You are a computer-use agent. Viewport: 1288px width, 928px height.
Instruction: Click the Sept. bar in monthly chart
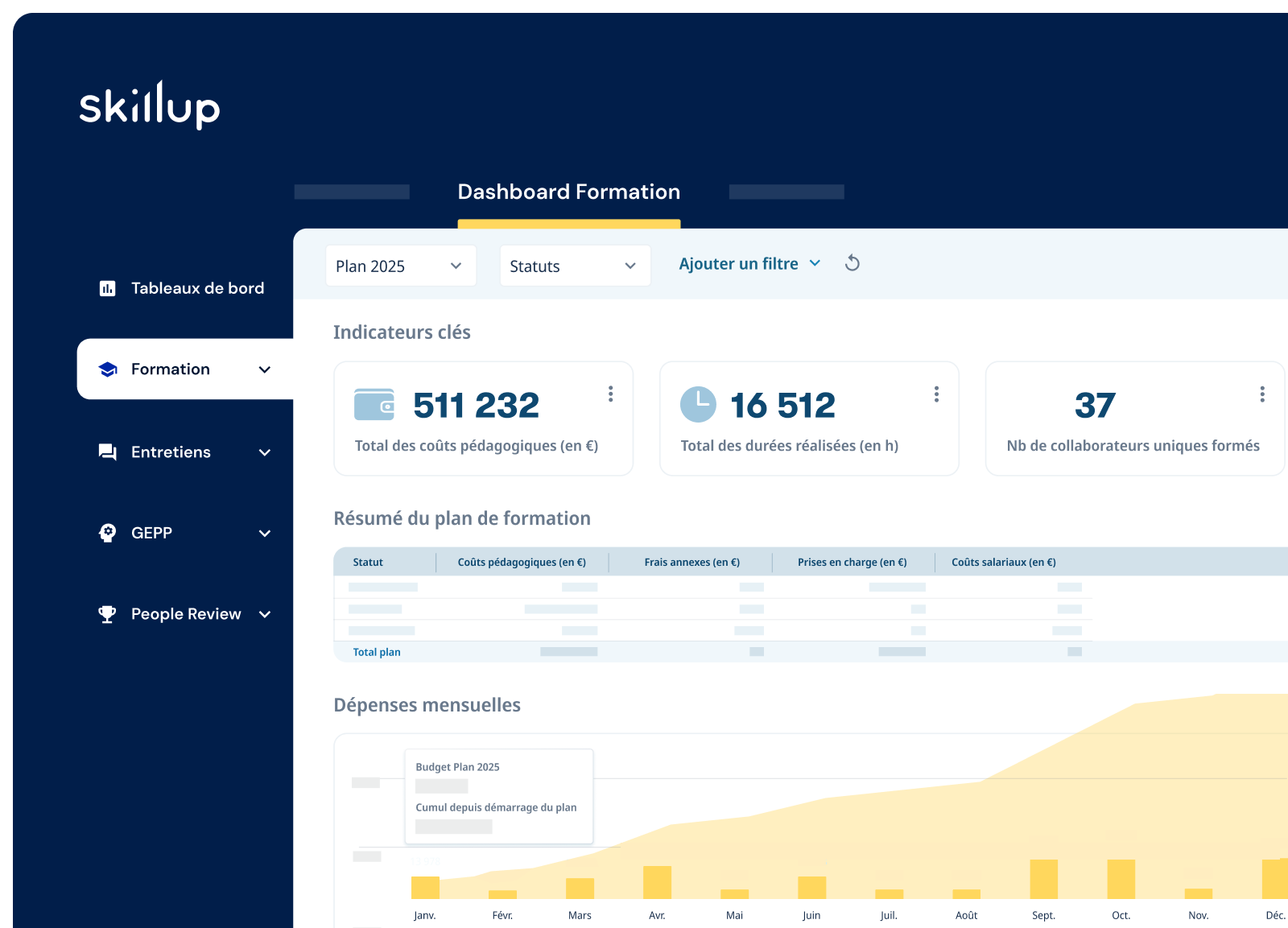1043,879
